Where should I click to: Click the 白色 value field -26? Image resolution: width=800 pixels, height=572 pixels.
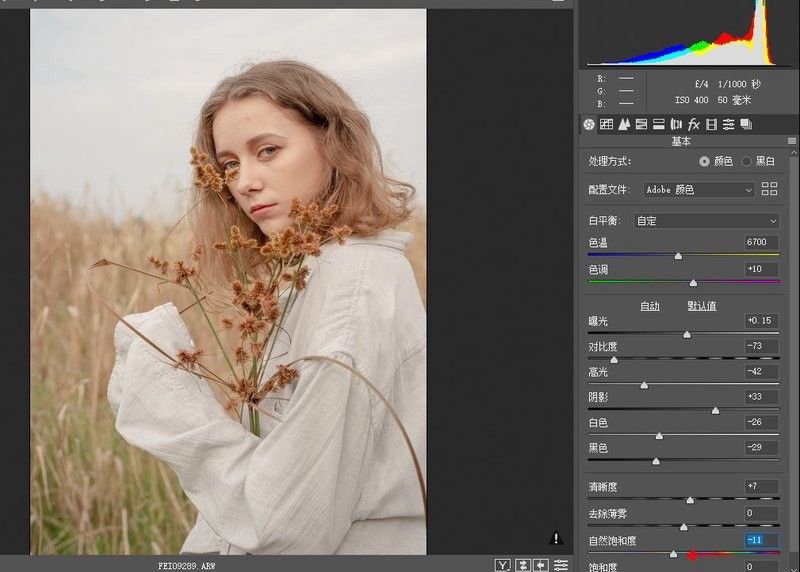tap(761, 422)
